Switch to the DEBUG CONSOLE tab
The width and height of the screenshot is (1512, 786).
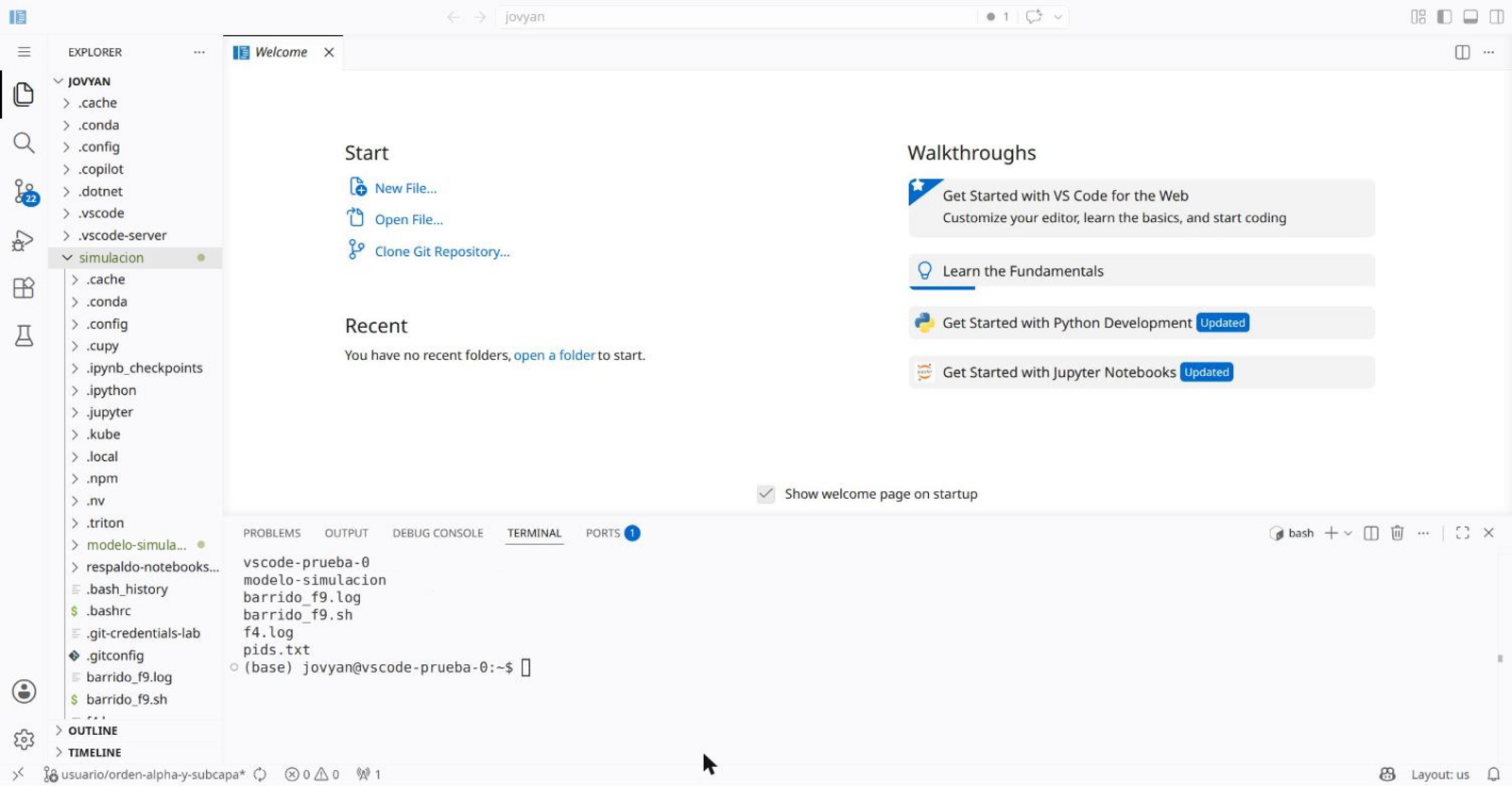[438, 533]
